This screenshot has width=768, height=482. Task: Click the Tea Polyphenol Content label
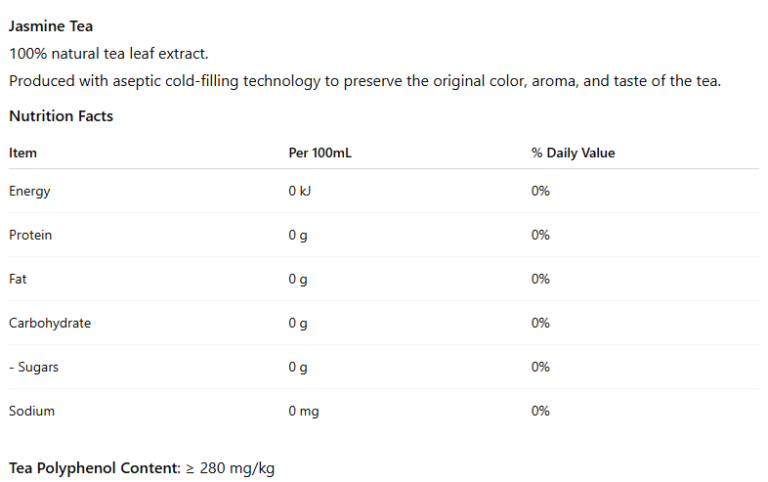[x=95, y=468]
